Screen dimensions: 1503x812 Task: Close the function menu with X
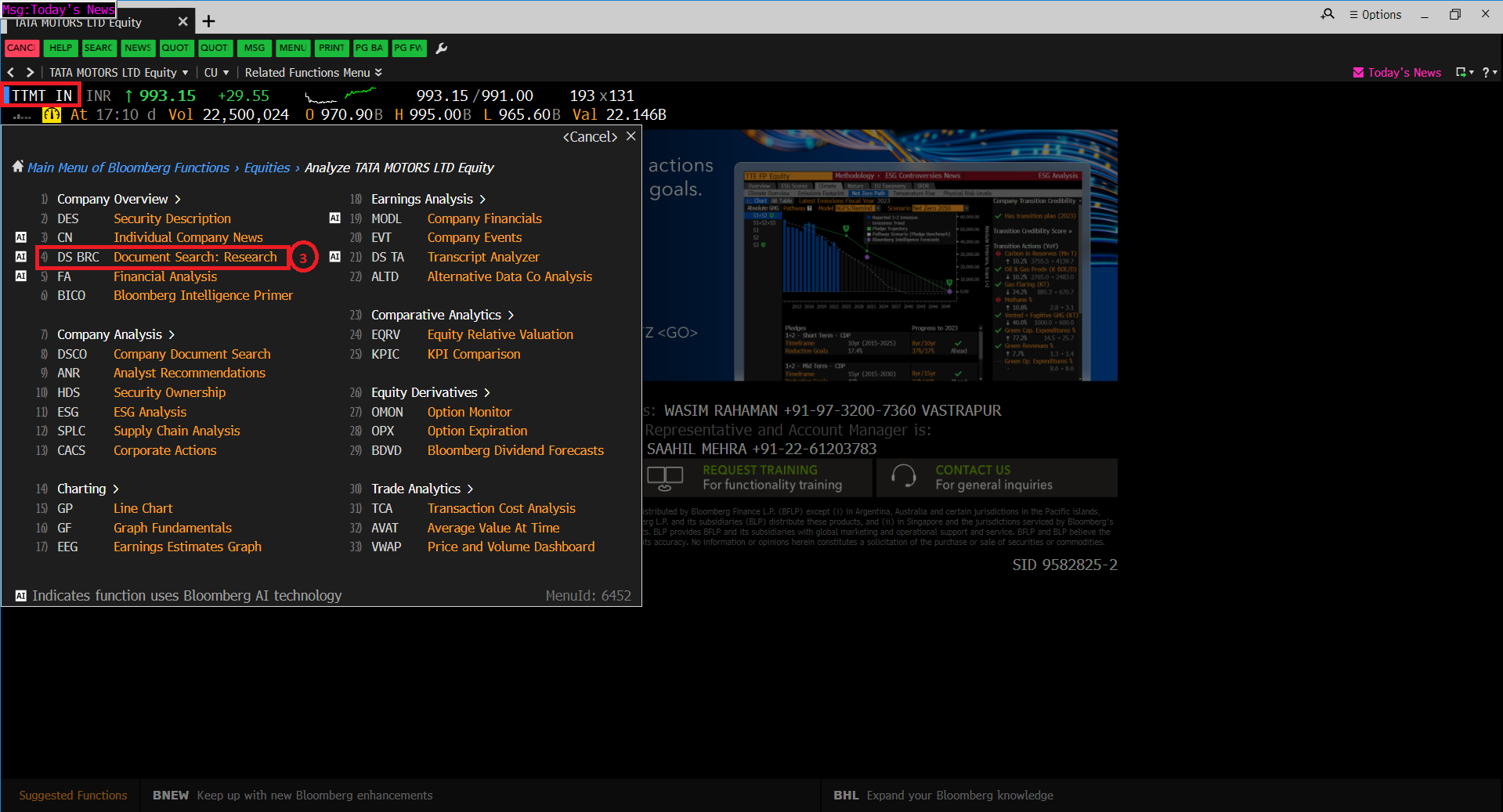click(630, 136)
